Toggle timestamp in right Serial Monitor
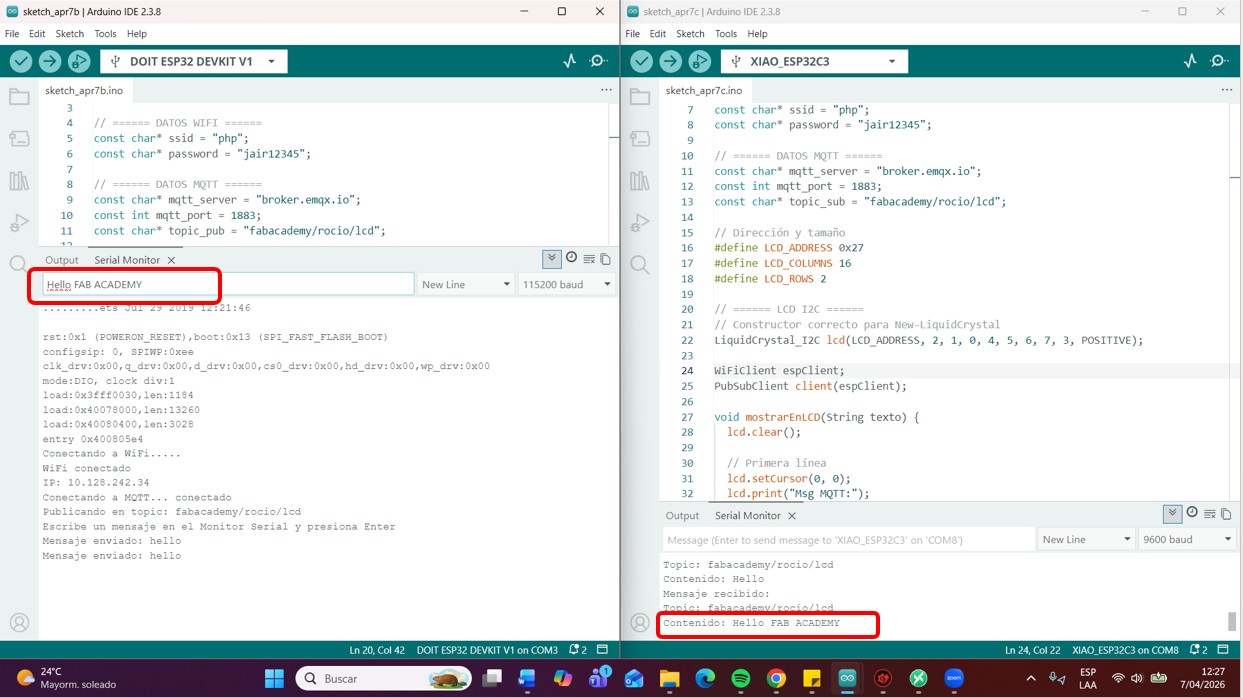Viewport: 1243px width, 698px height. pyautogui.click(x=1191, y=514)
